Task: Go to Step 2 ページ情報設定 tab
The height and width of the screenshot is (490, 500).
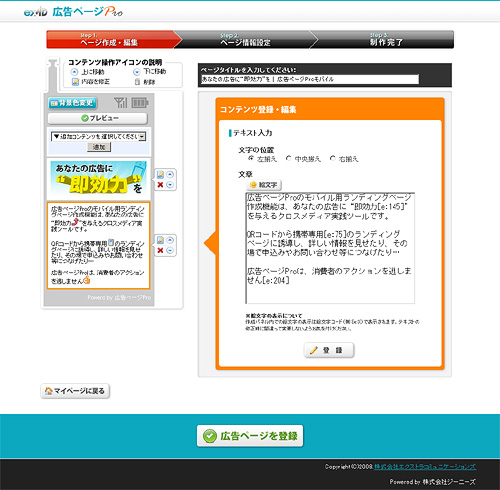Action: (245, 39)
